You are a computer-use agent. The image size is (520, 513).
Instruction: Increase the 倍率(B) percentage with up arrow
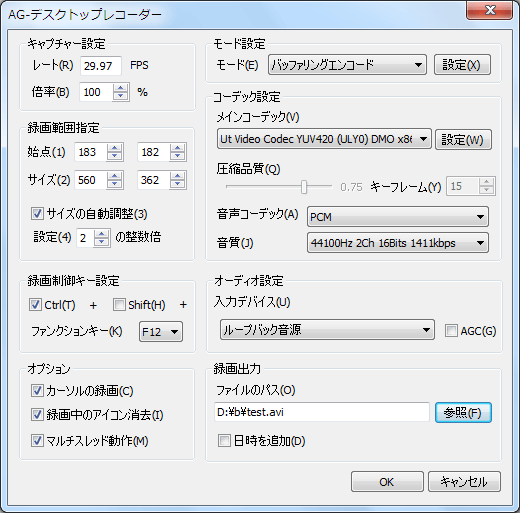[120, 88]
